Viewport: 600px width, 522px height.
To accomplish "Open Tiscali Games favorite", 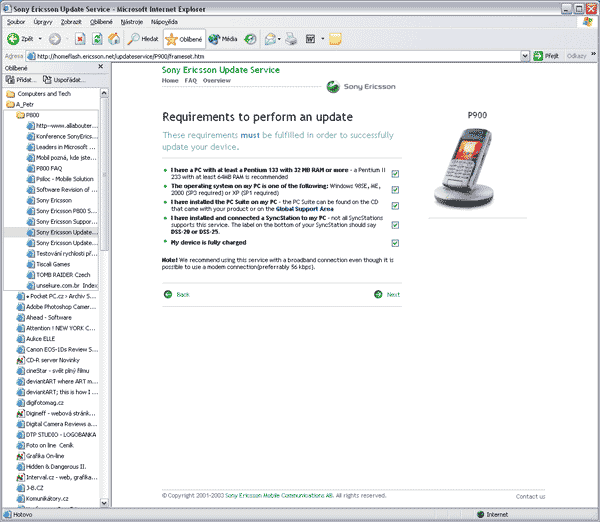I will click(x=49, y=264).
